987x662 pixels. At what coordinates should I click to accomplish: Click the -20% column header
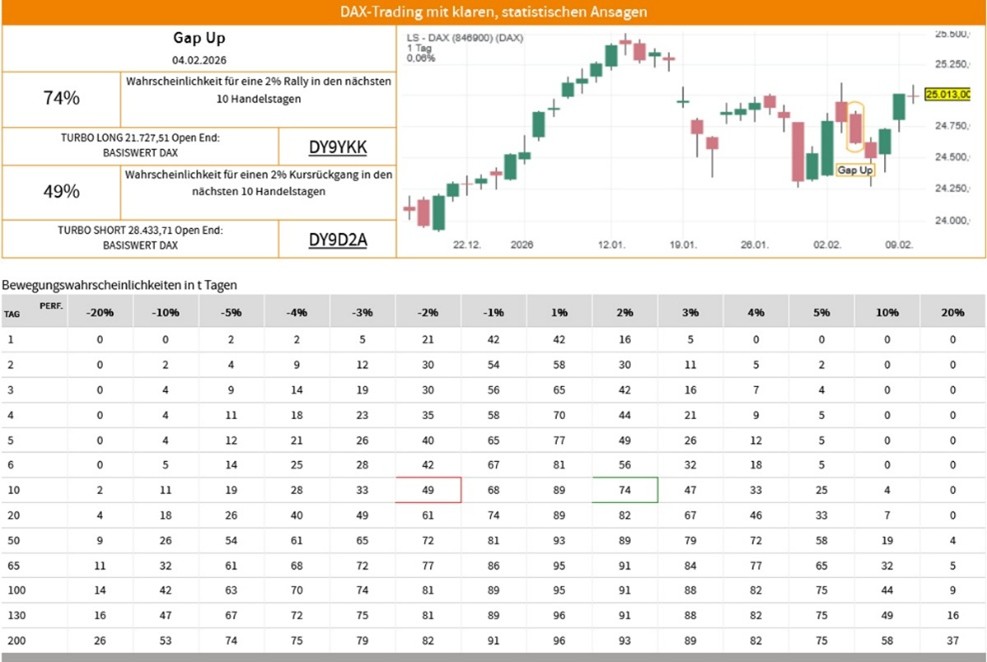(100, 312)
